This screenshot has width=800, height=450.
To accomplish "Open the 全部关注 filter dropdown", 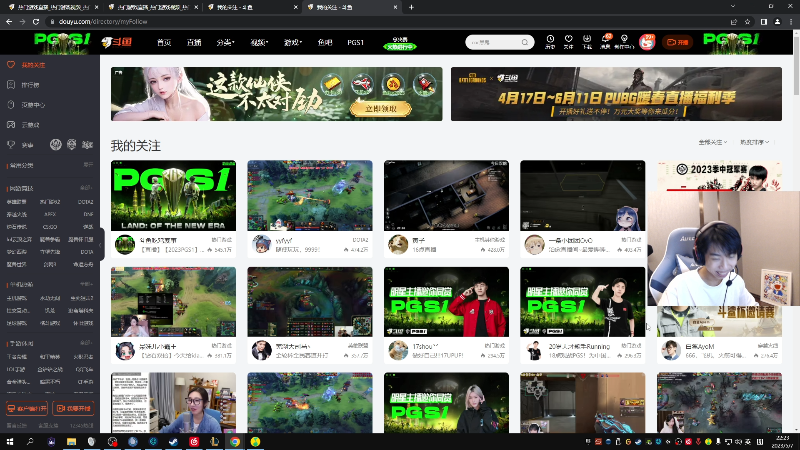I will pyautogui.click(x=712, y=142).
